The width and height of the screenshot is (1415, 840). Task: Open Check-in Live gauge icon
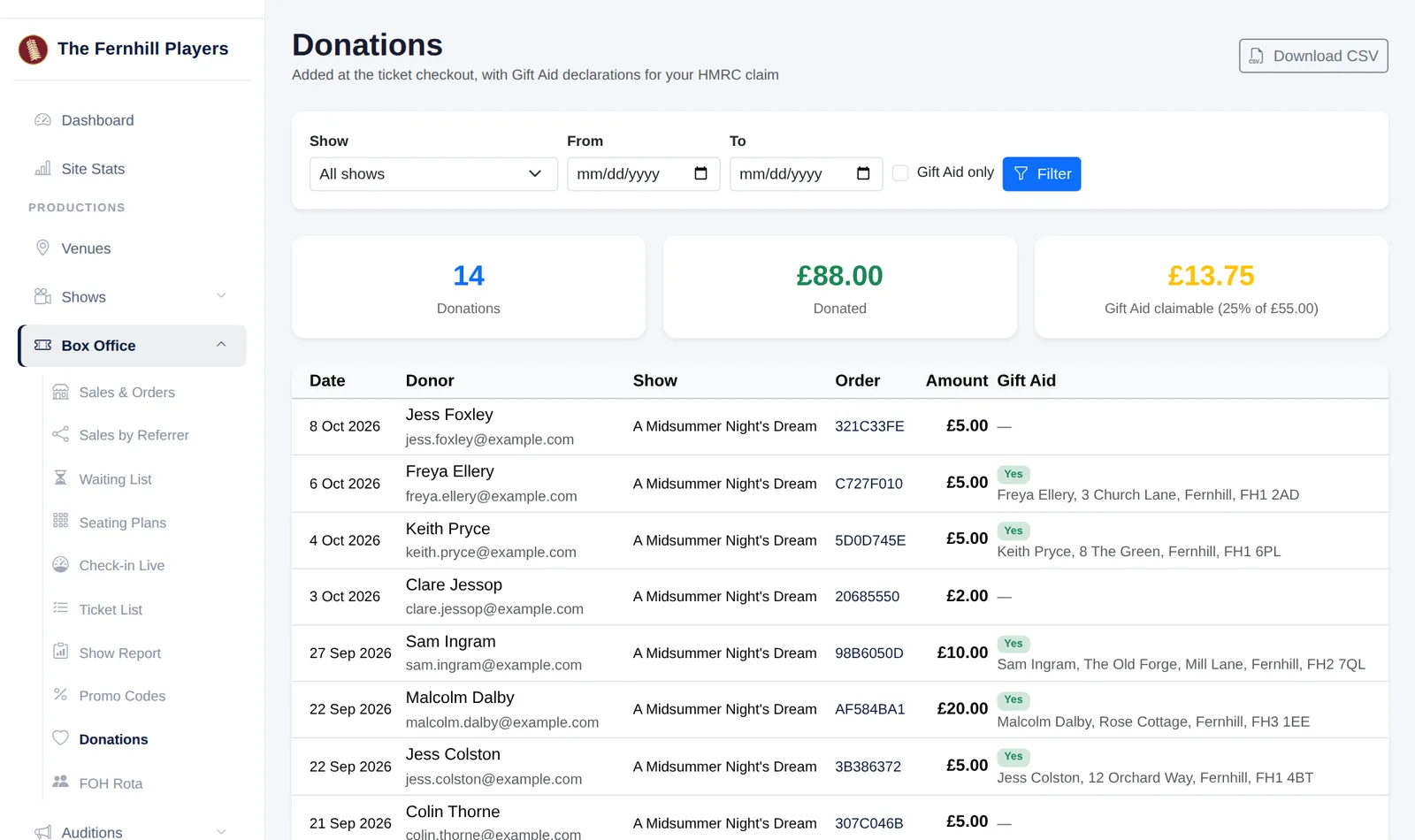[x=60, y=564]
